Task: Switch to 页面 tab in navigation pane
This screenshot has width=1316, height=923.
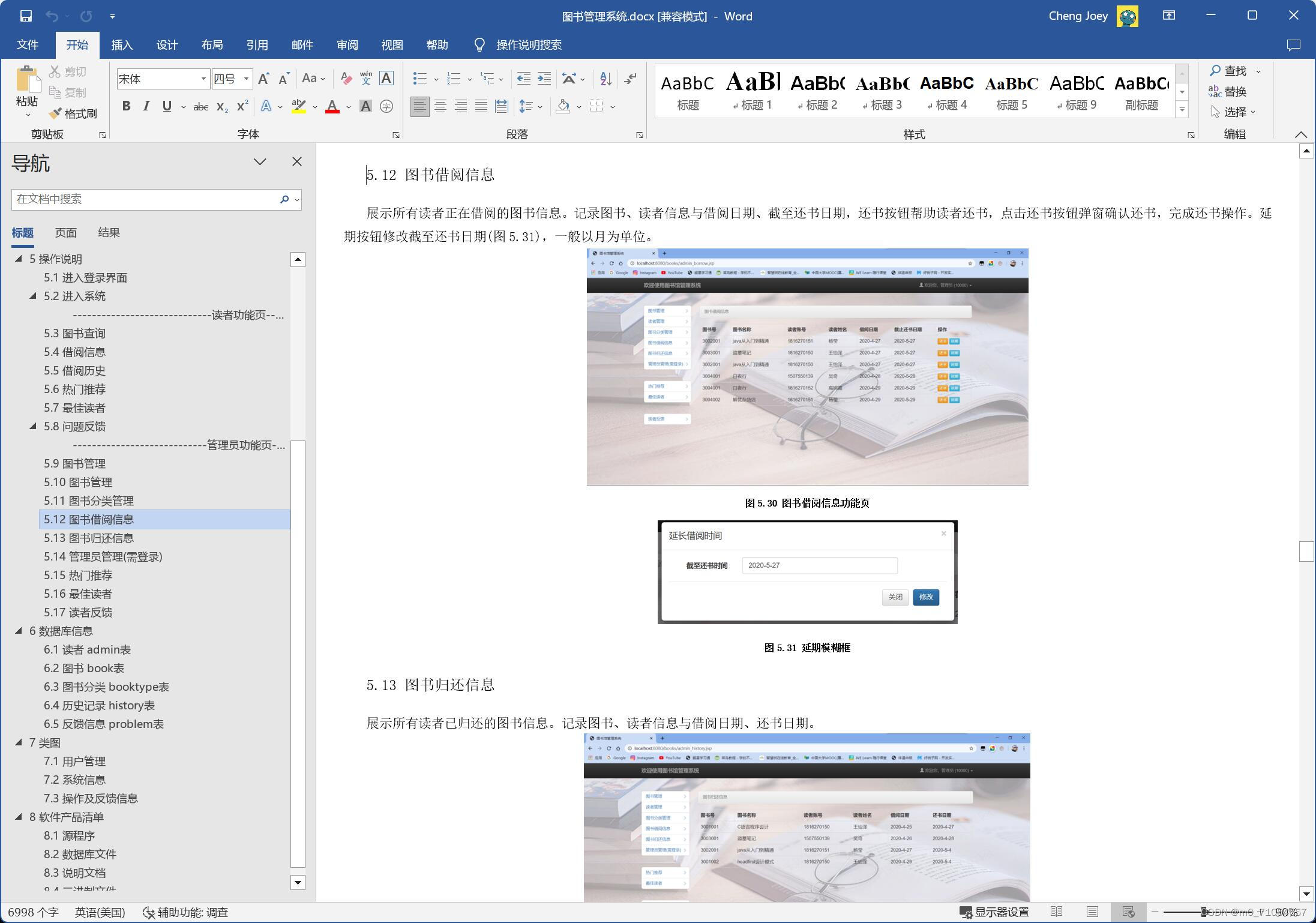Action: pyautogui.click(x=65, y=233)
